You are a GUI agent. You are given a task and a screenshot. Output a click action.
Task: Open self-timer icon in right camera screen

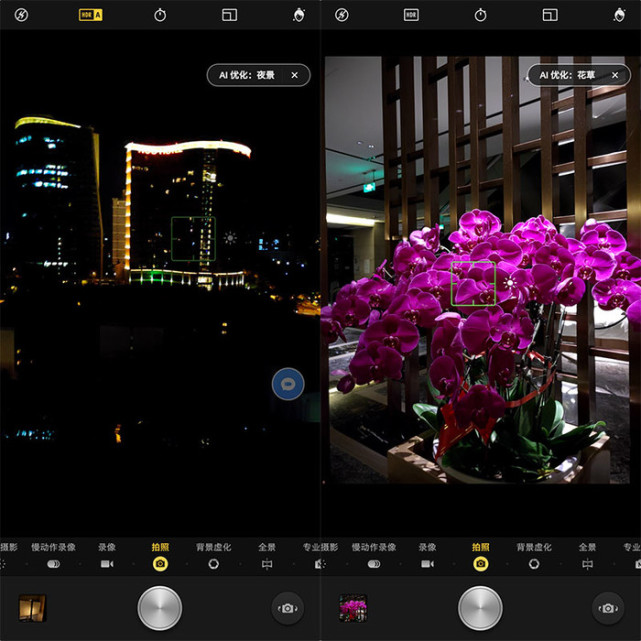click(480, 15)
